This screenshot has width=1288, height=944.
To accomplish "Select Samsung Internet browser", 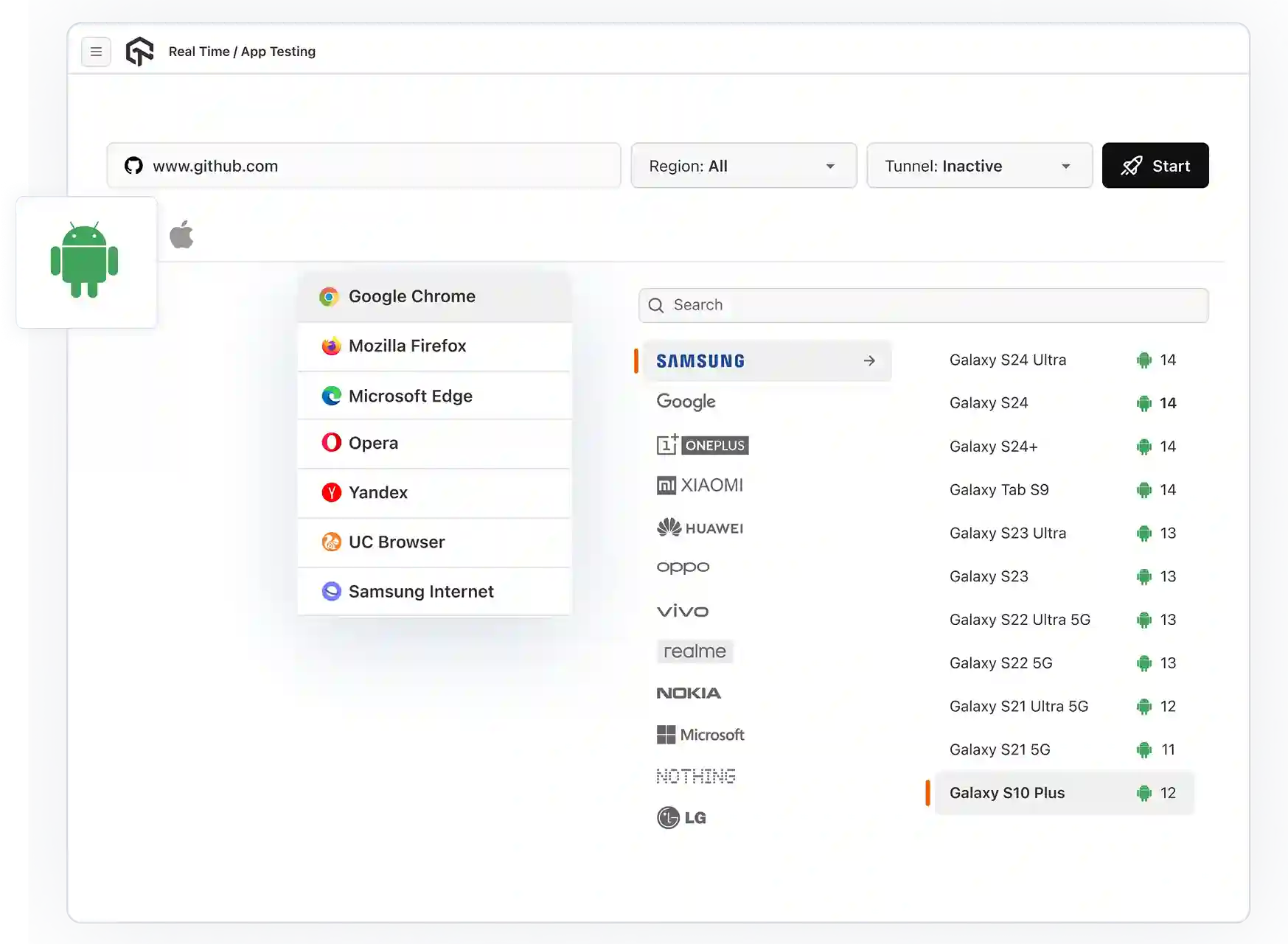I will [420, 591].
